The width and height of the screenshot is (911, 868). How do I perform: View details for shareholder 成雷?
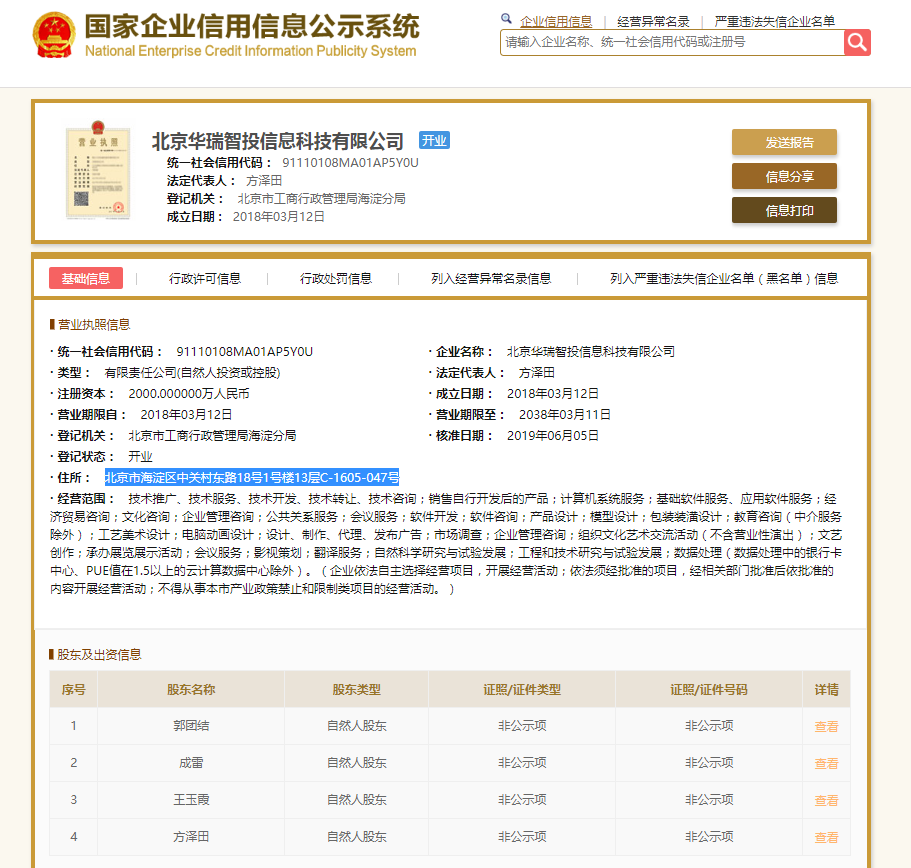(826, 763)
